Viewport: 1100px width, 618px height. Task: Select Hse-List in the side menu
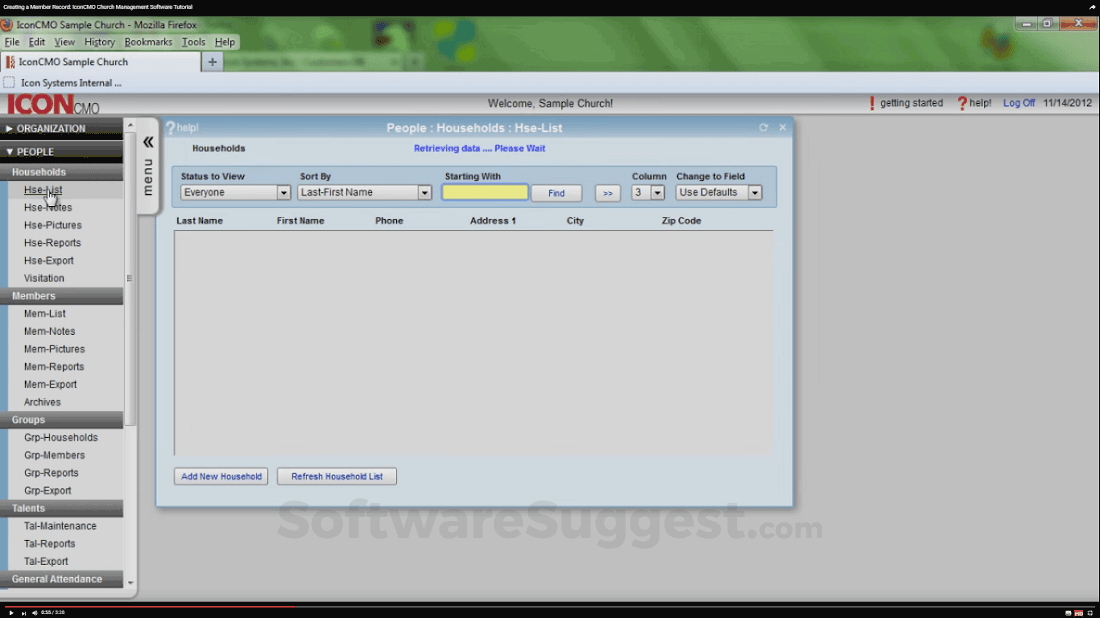tap(43, 189)
